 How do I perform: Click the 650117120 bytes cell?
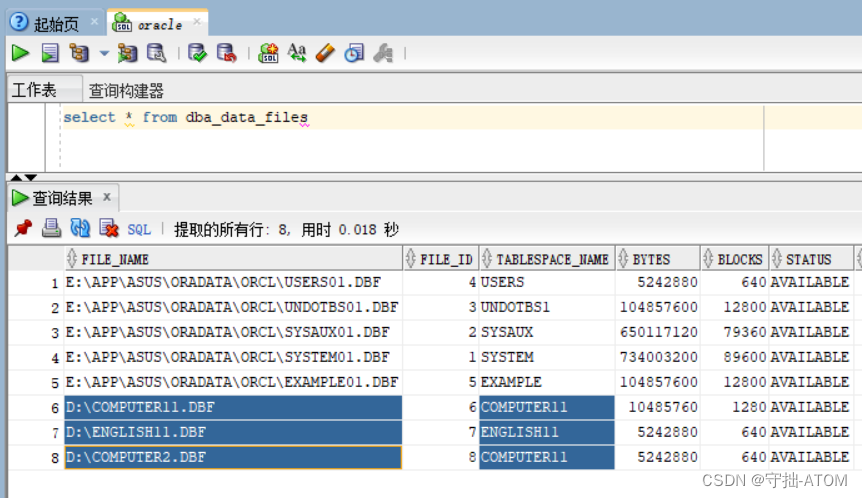coord(658,333)
